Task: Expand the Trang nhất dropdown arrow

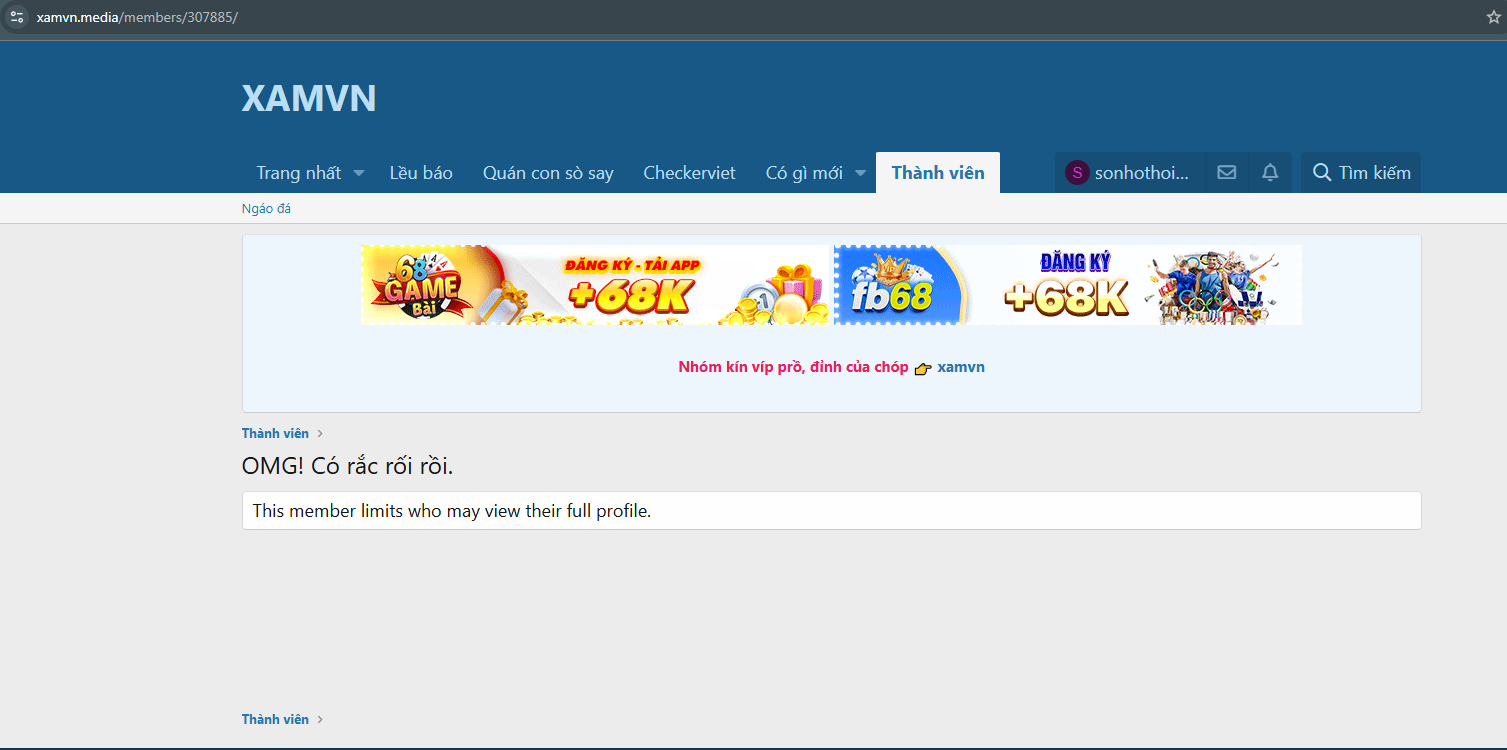Action: pos(359,174)
